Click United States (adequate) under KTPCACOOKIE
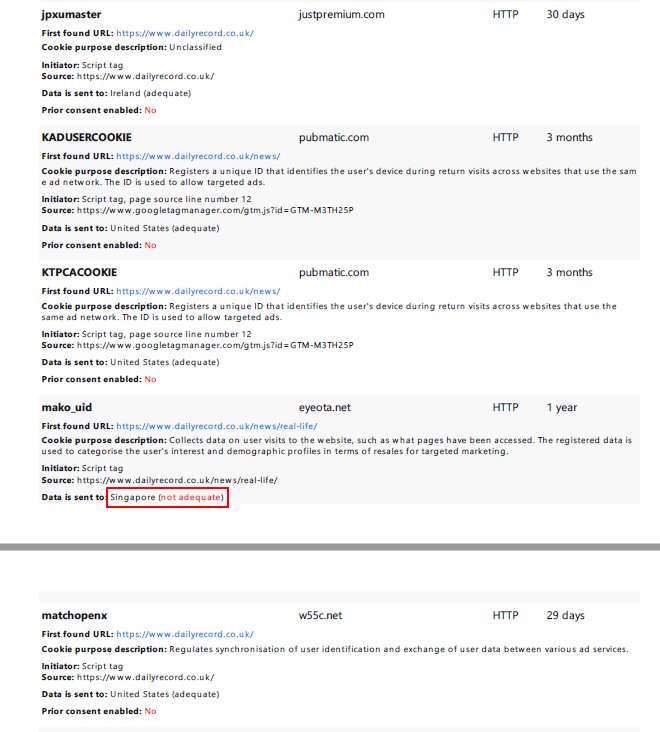The height and width of the screenshot is (732, 660). coord(165,362)
